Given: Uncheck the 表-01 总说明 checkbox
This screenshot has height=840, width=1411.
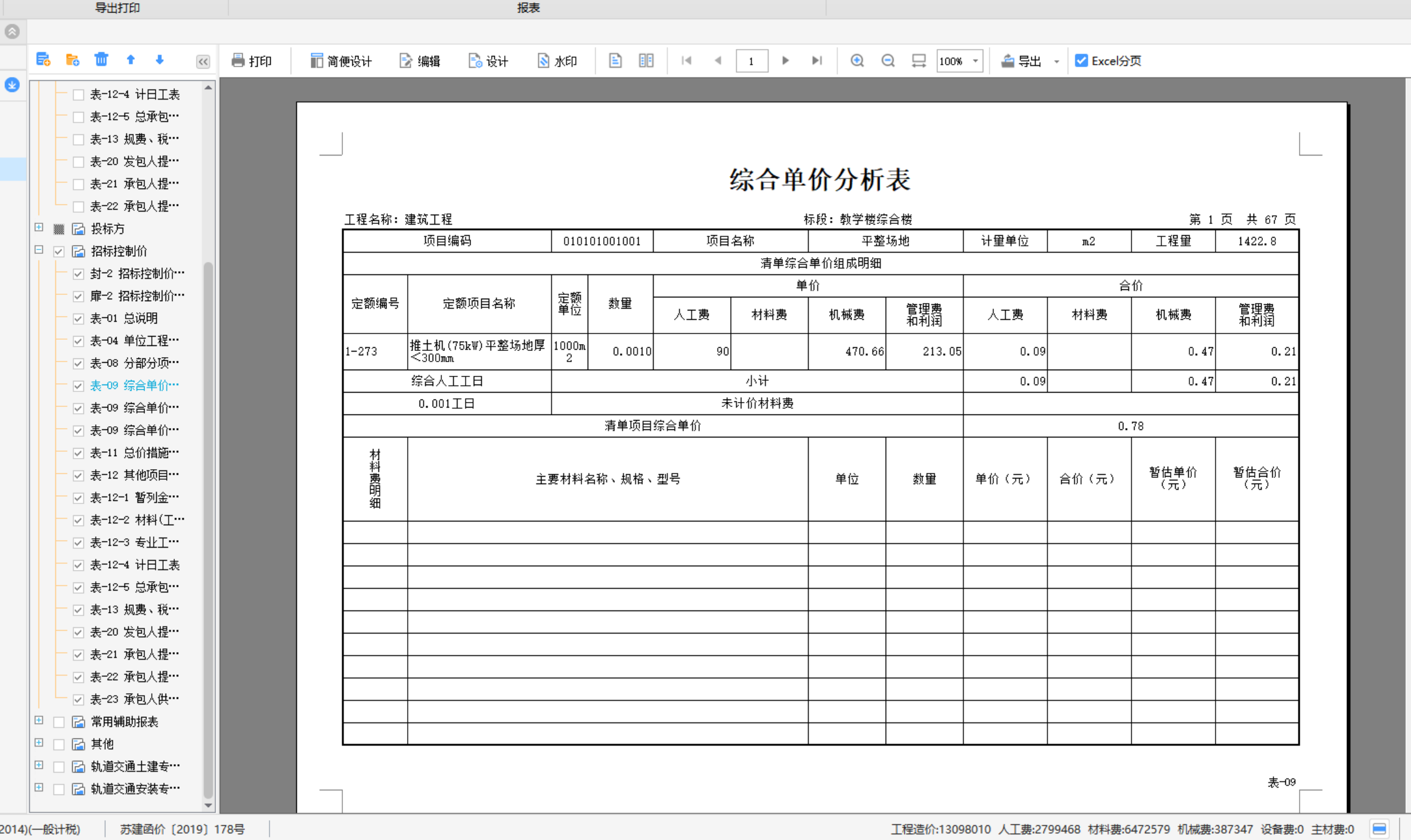Looking at the screenshot, I should (x=78, y=319).
